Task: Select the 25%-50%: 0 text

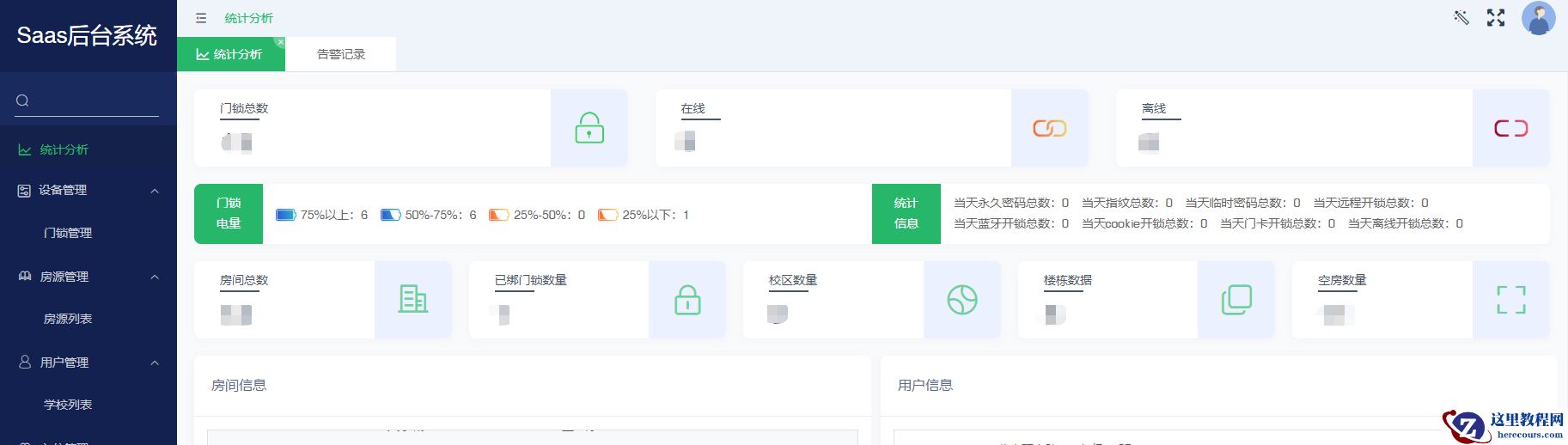Action: point(550,215)
